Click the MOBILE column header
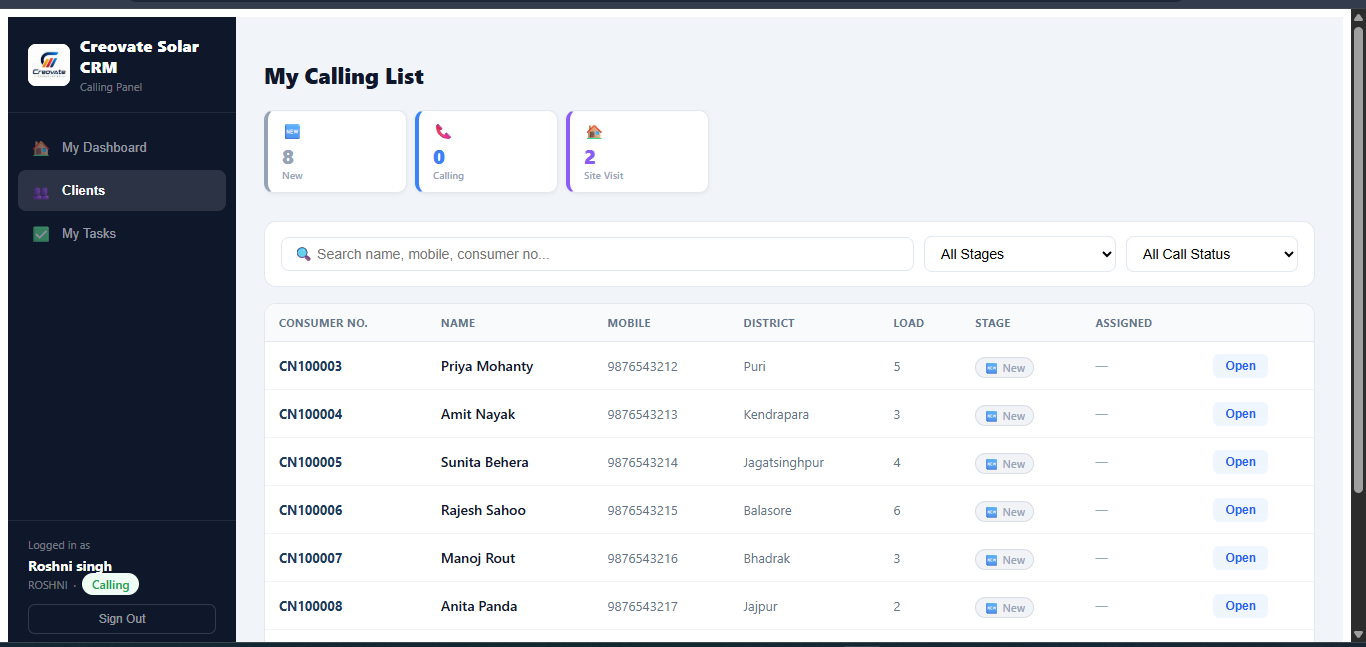1366x647 pixels. [x=629, y=323]
